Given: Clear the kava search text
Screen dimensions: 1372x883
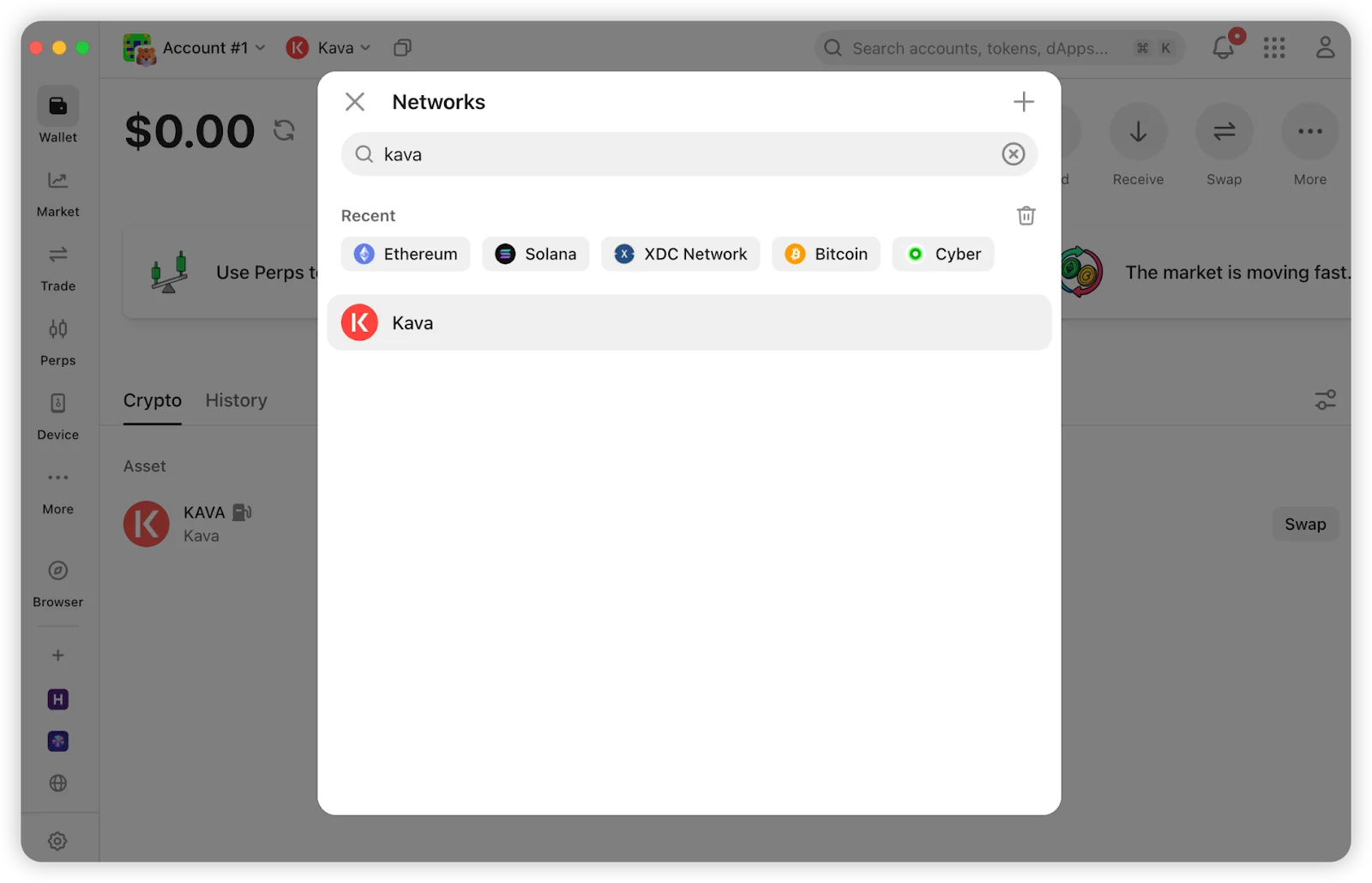Looking at the screenshot, I should pos(1014,154).
